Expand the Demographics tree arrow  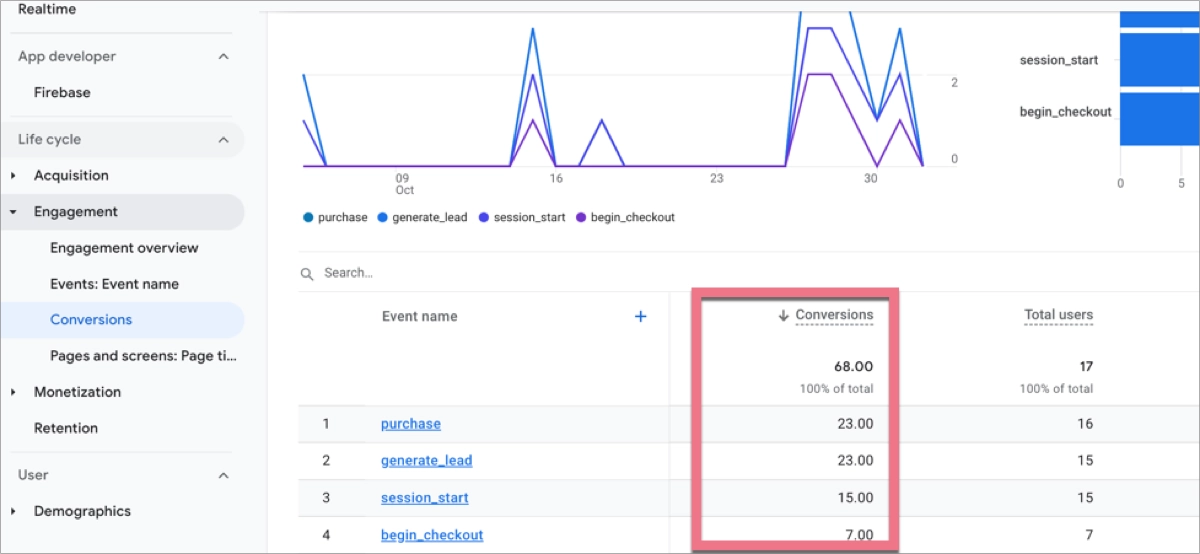click(13, 511)
